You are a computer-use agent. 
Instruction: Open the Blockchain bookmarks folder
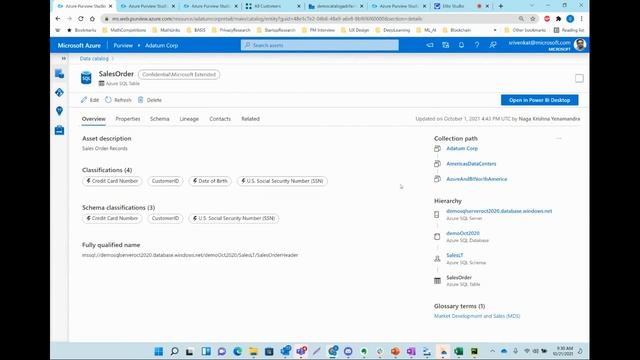[456, 30]
